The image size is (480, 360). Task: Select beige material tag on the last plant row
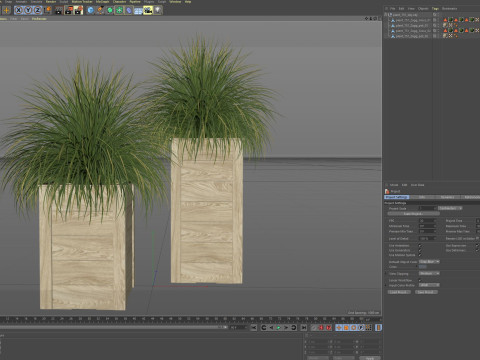[445, 36]
